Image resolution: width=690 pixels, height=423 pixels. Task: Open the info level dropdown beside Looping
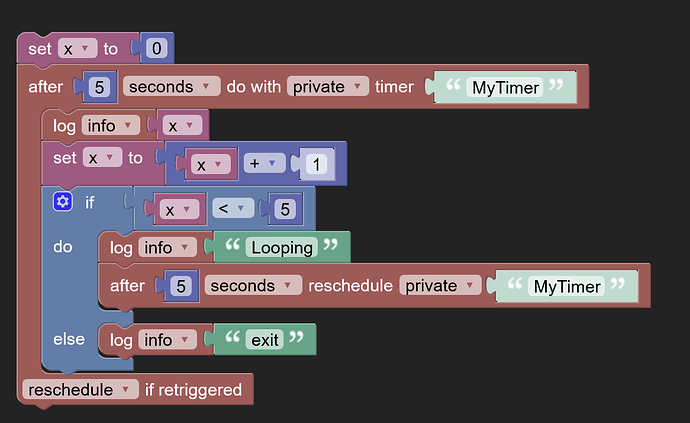168,247
